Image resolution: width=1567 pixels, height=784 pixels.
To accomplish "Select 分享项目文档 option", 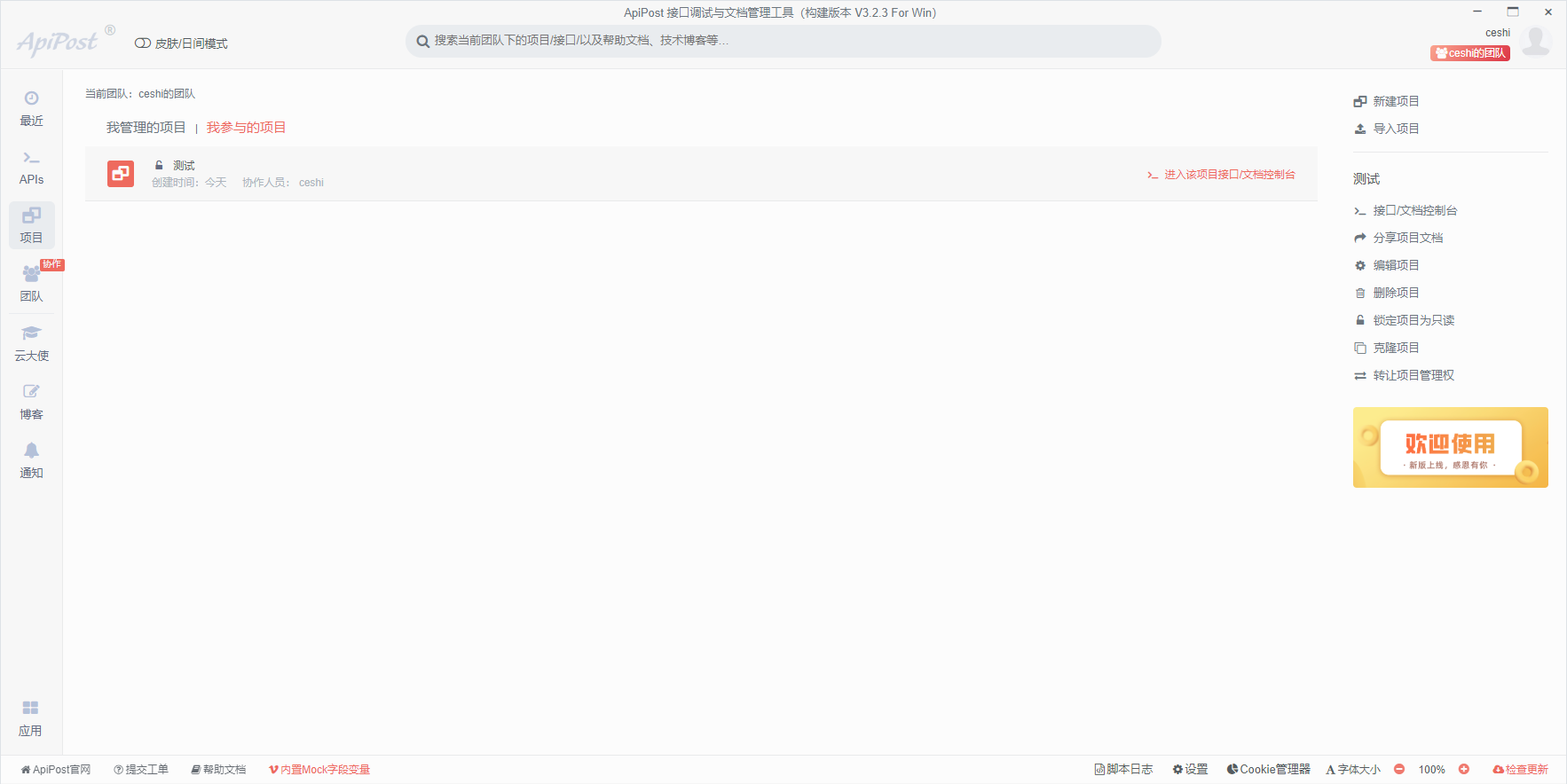I will click(x=1398, y=238).
